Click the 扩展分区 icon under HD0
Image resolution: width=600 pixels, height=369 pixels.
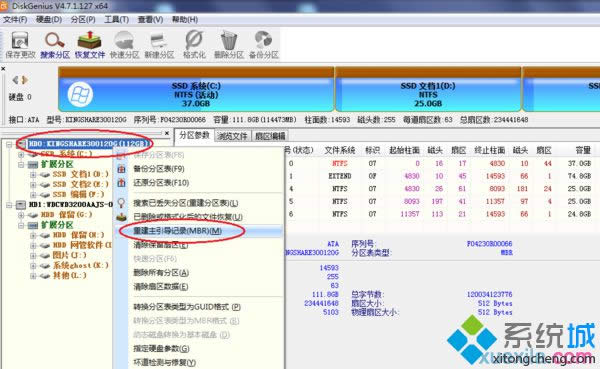pos(33,165)
